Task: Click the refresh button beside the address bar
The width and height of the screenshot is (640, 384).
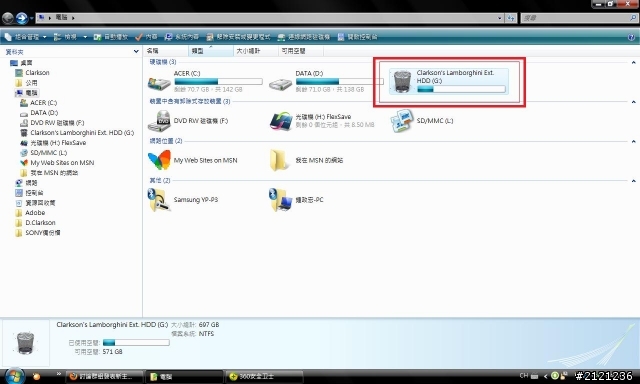Action: coord(511,18)
